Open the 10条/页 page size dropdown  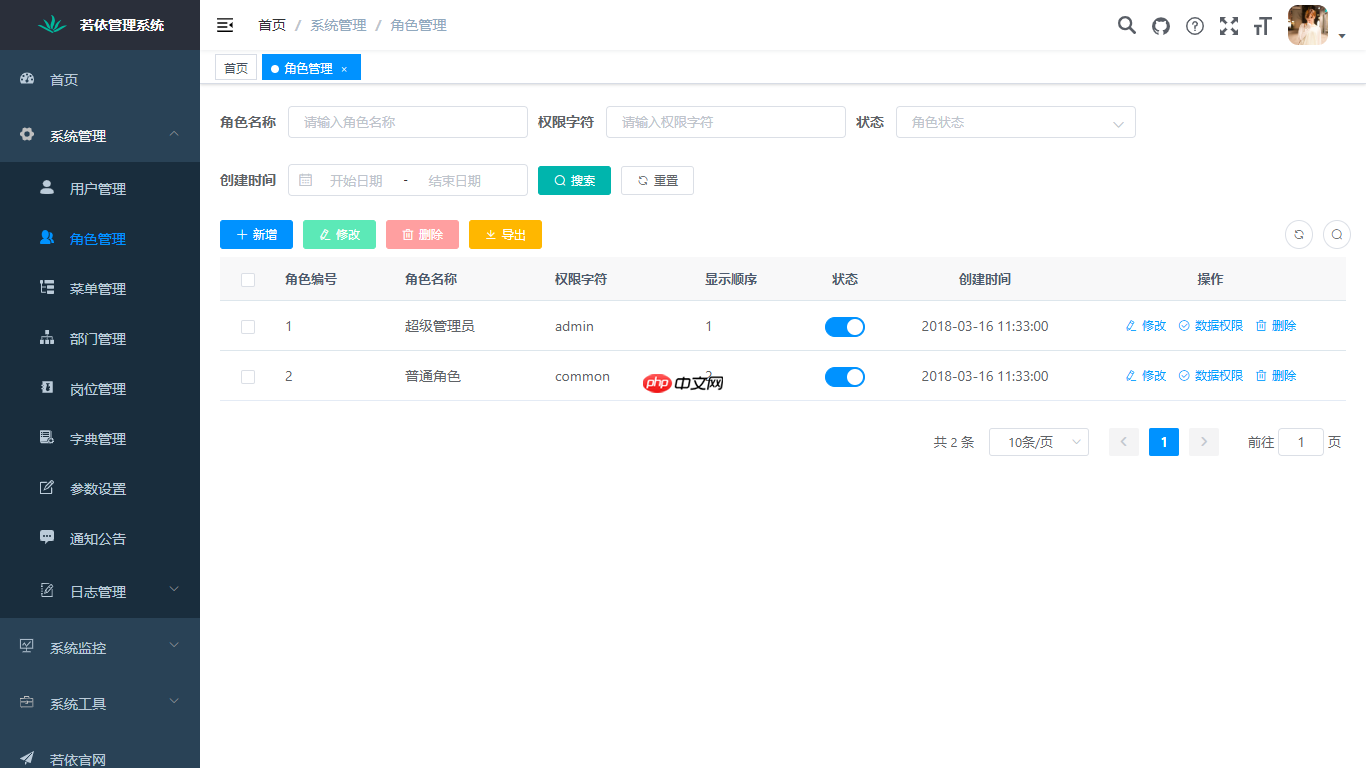1038,441
